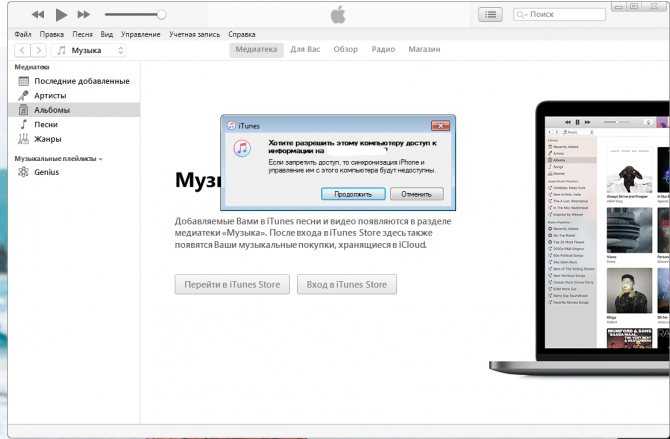Click the music note icon beside Музыка
Screen dimensions: 670x439
click(x=62, y=50)
